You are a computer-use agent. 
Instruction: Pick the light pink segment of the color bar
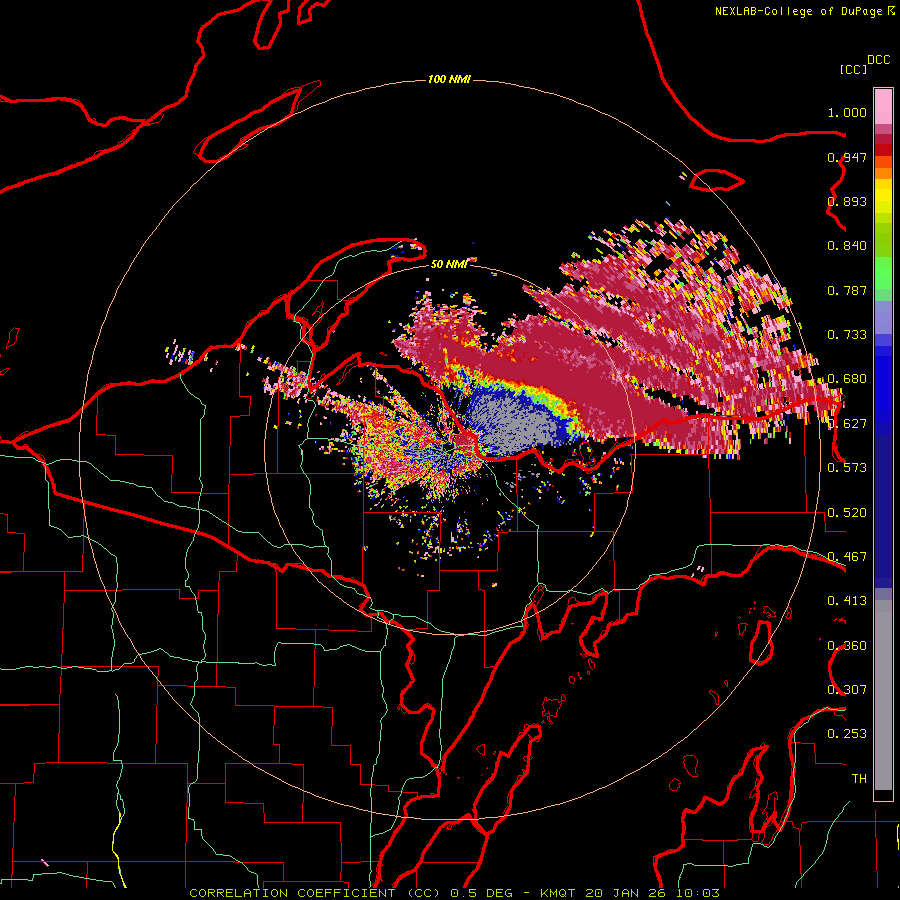click(x=883, y=107)
